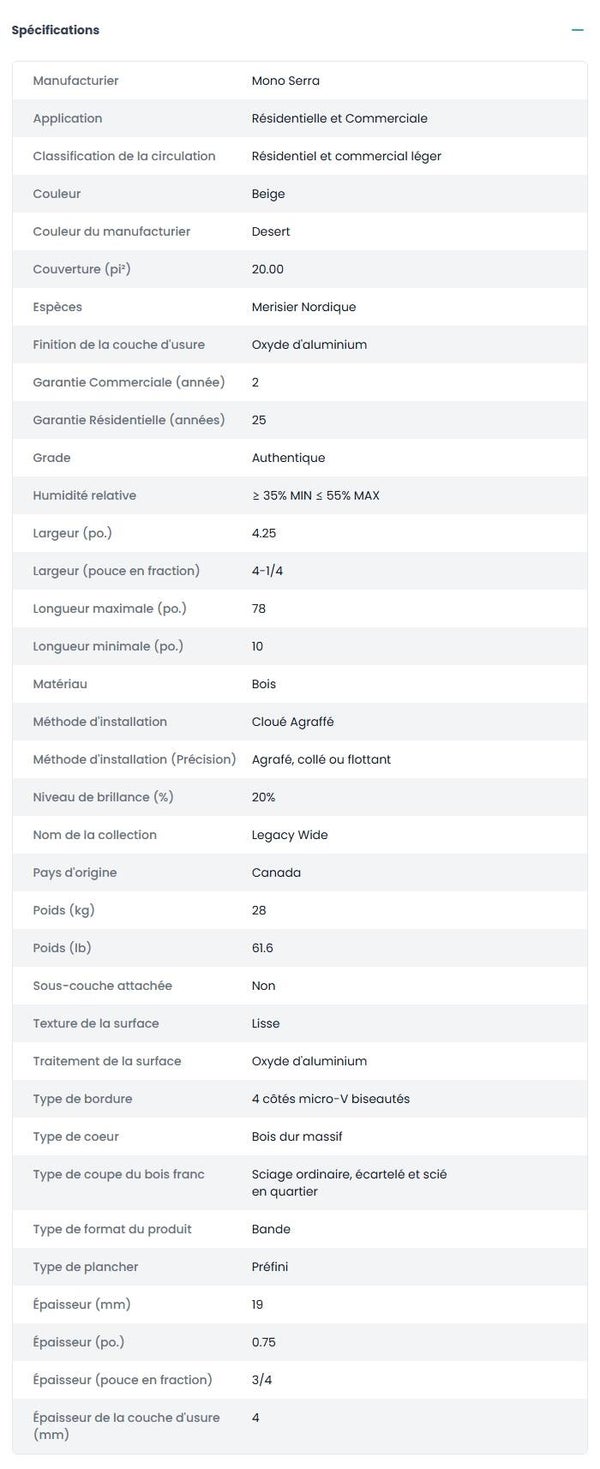Select the Merisier Nordique species value

point(303,307)
